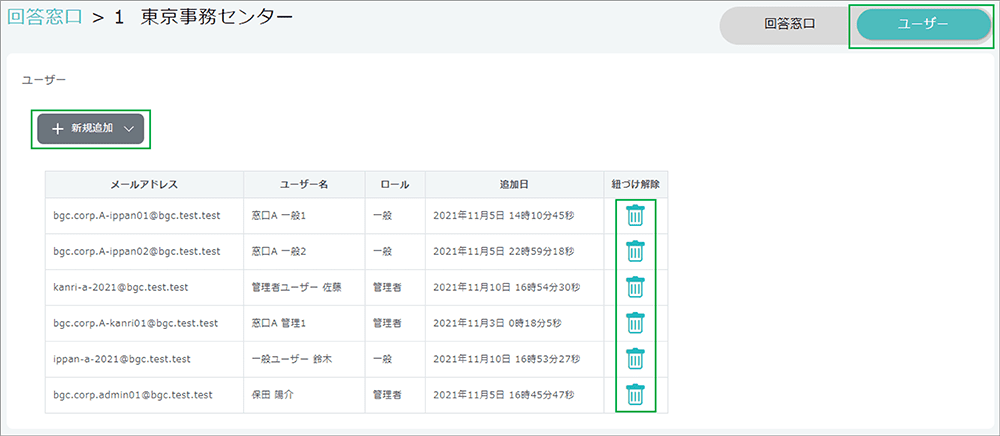Click trash icon for ippan-a-2021 user
This screenshot has width=1000, height=436.
pyautogui.click(x=635, y=359)
